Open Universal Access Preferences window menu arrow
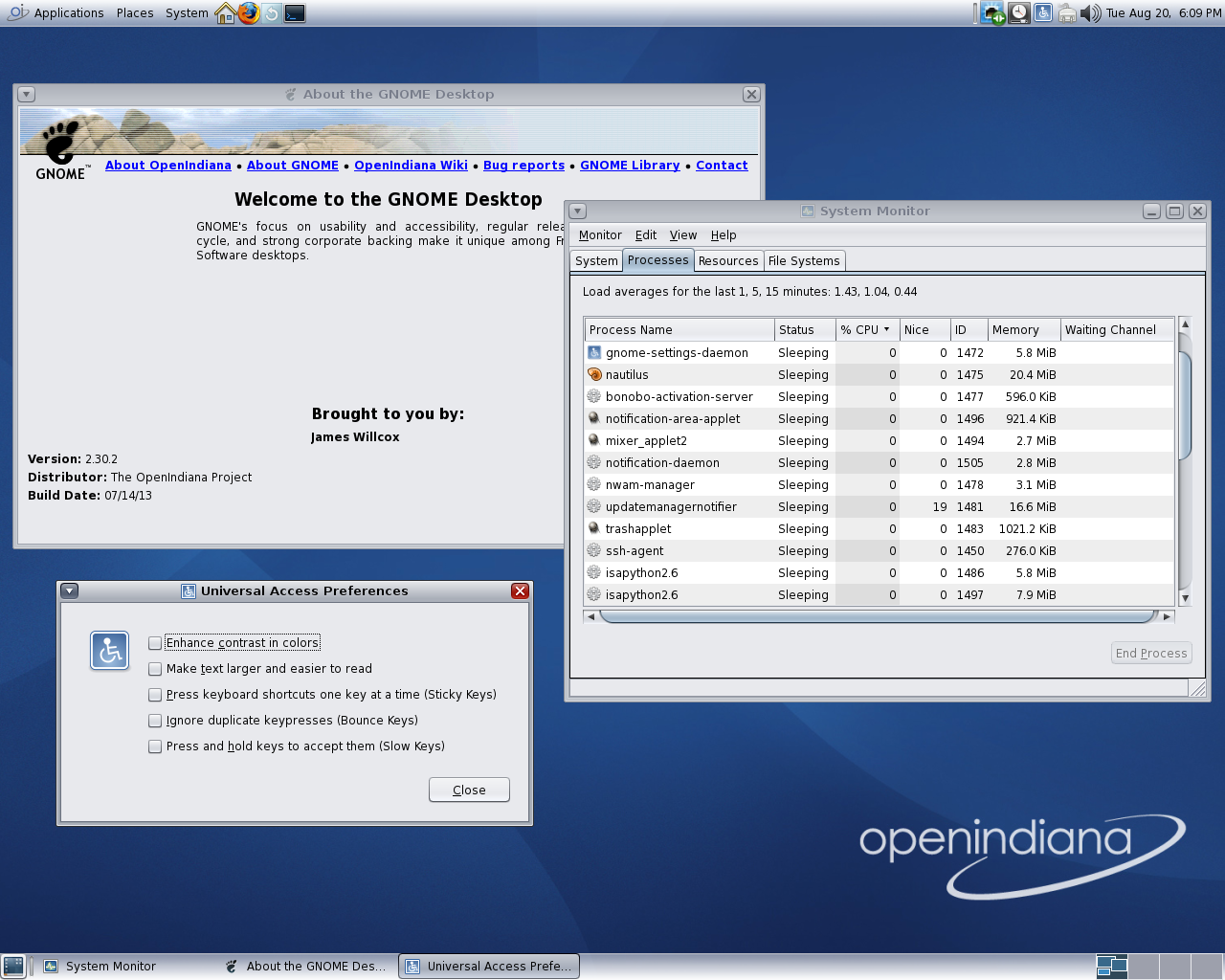The height and width of the screenshot is (980, 1225). 69,591
